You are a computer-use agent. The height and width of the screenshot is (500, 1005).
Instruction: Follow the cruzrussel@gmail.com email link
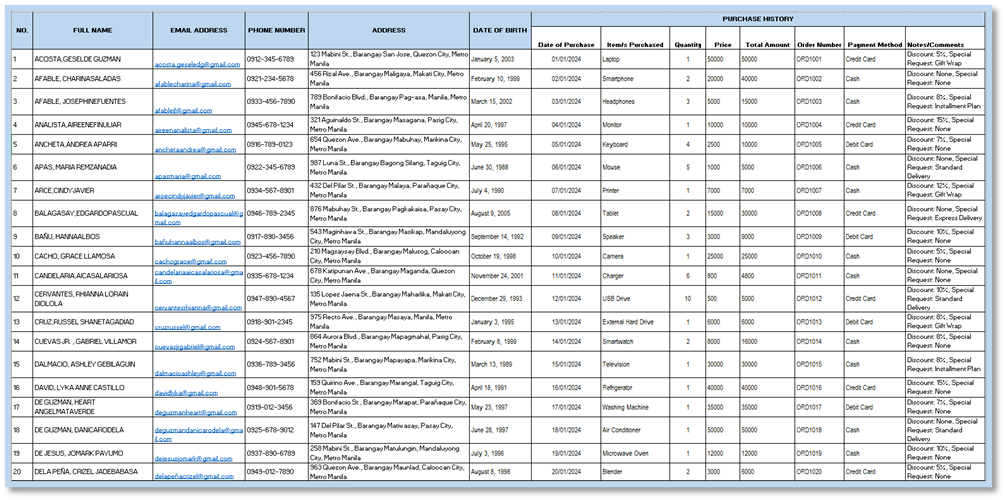click(x=187, y=327)
